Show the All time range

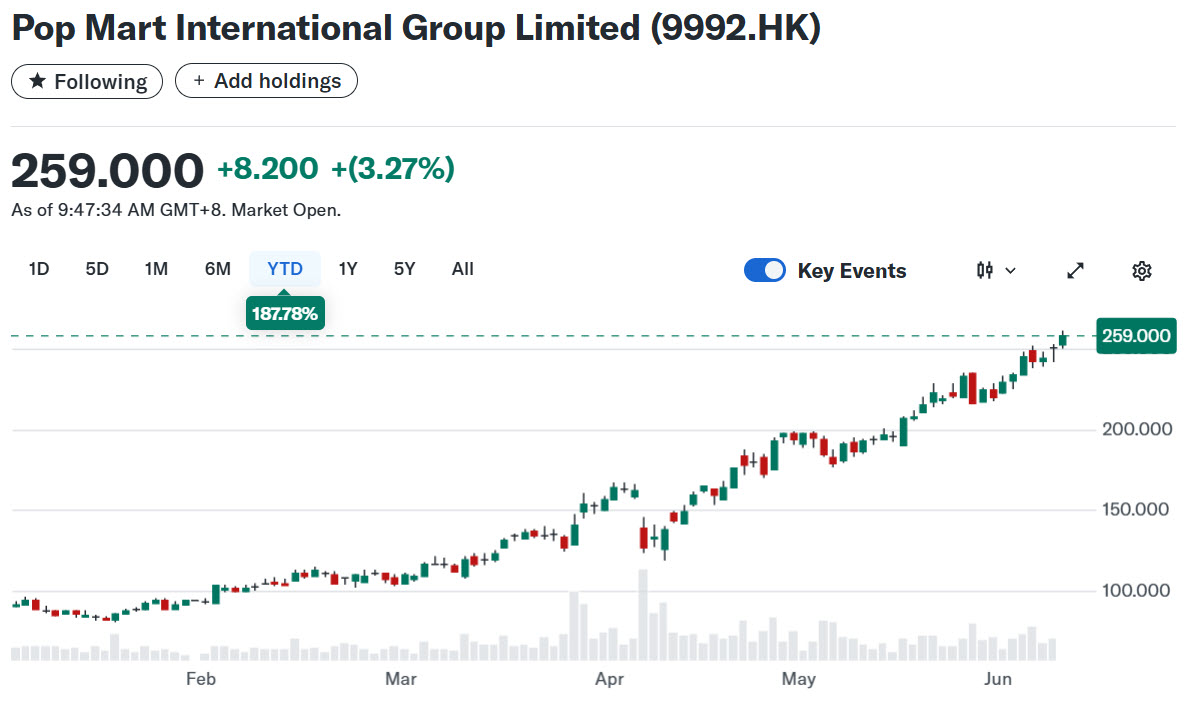[463, 269]
